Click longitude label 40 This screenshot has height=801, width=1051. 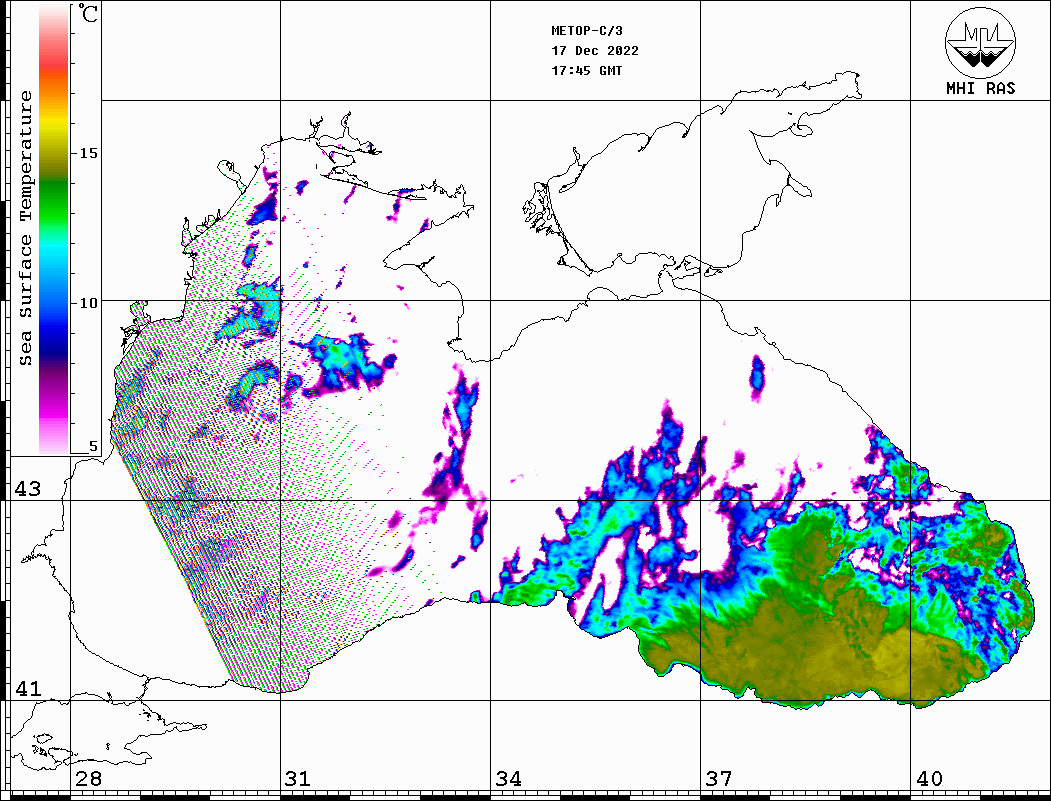click(929, 779)
